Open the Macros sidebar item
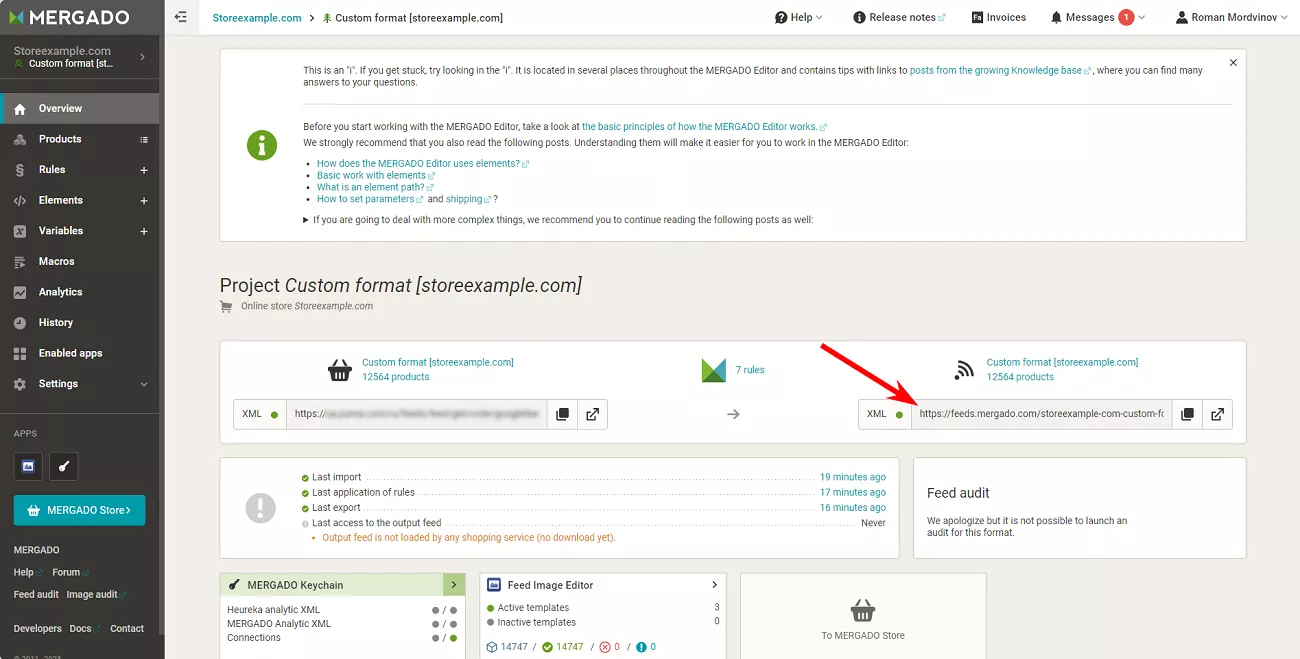The height and width of the screenshot is (659, 1300). (80, 261)
